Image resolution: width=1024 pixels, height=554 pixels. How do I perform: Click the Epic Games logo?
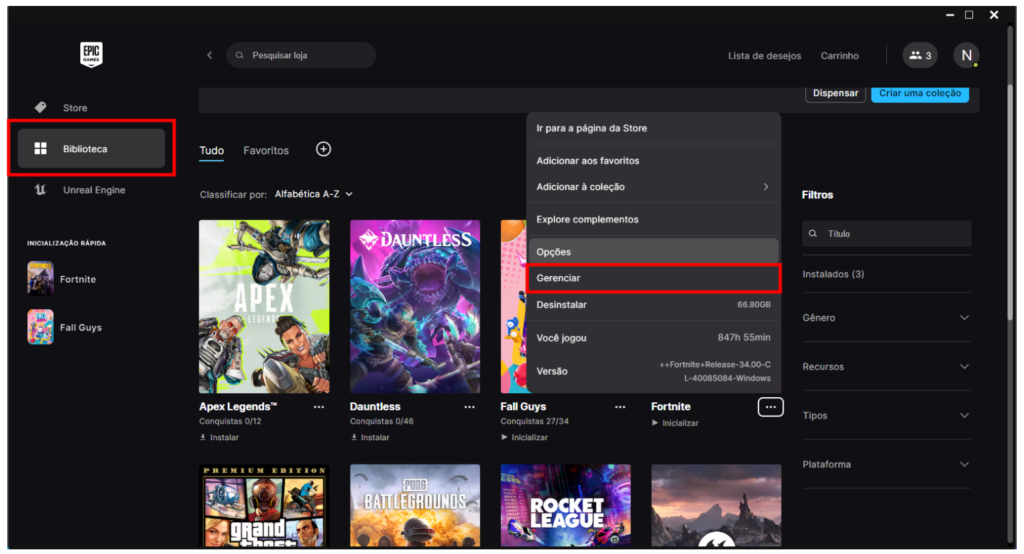pyautogui.click(x=92, y=55)
